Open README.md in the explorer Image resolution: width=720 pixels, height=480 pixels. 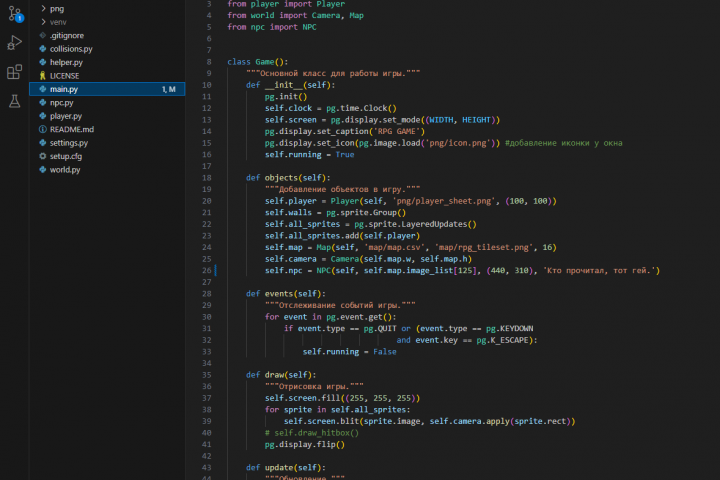click(72, 130)
